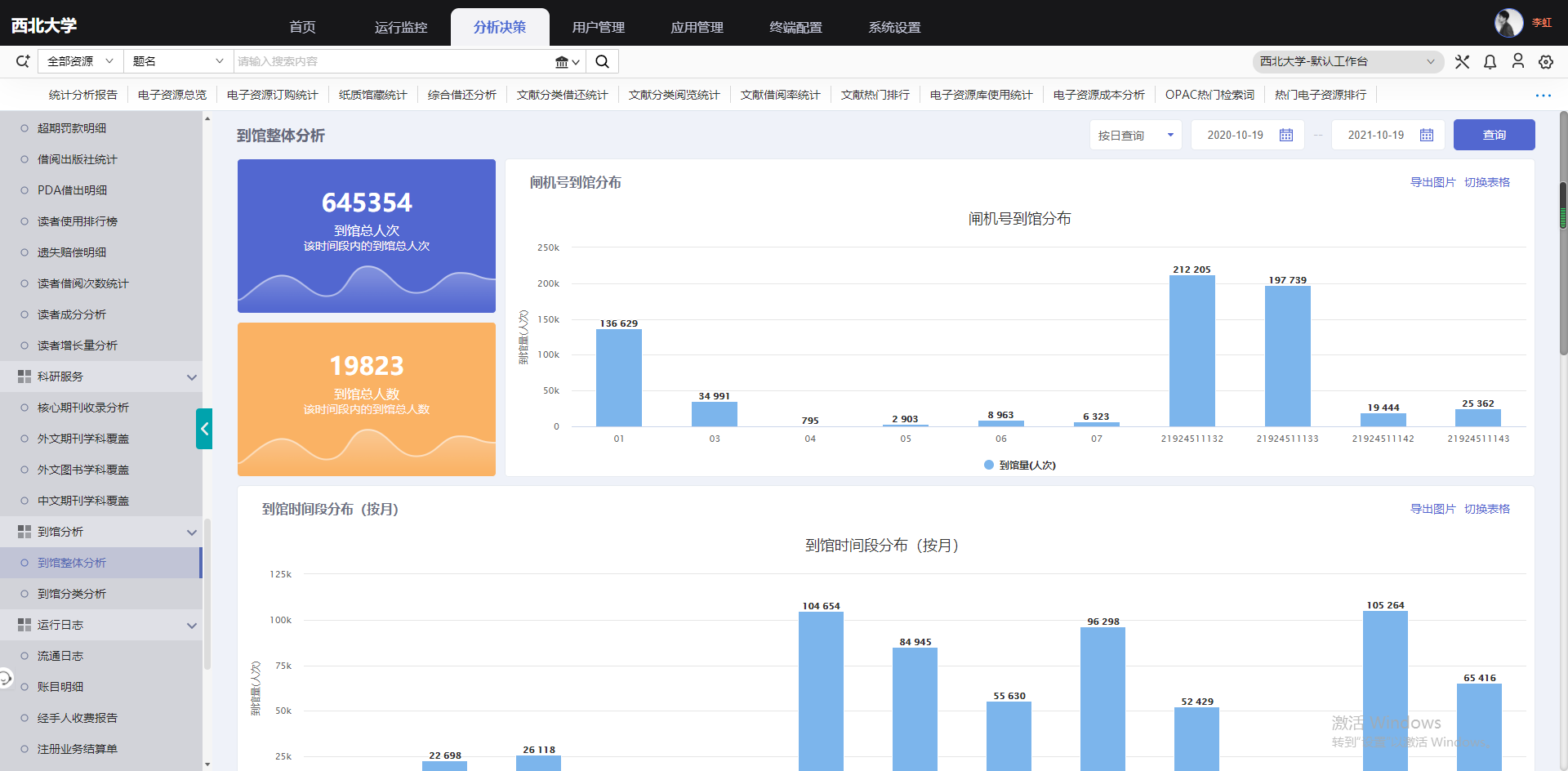
Task: Open the settings gear icon
Action: point(1545,62)
